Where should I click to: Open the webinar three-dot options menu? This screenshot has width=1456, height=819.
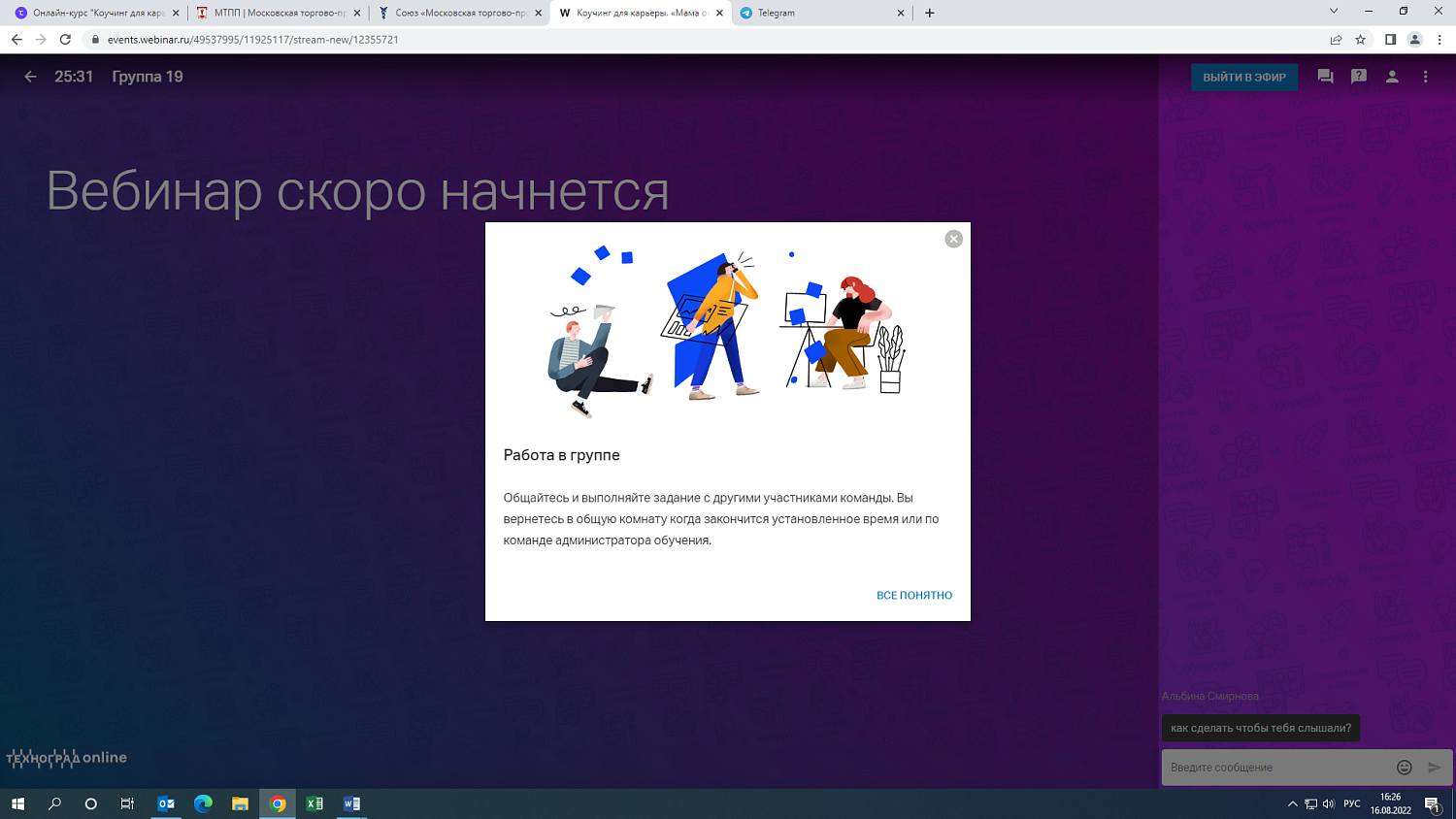click(1425, 76)
